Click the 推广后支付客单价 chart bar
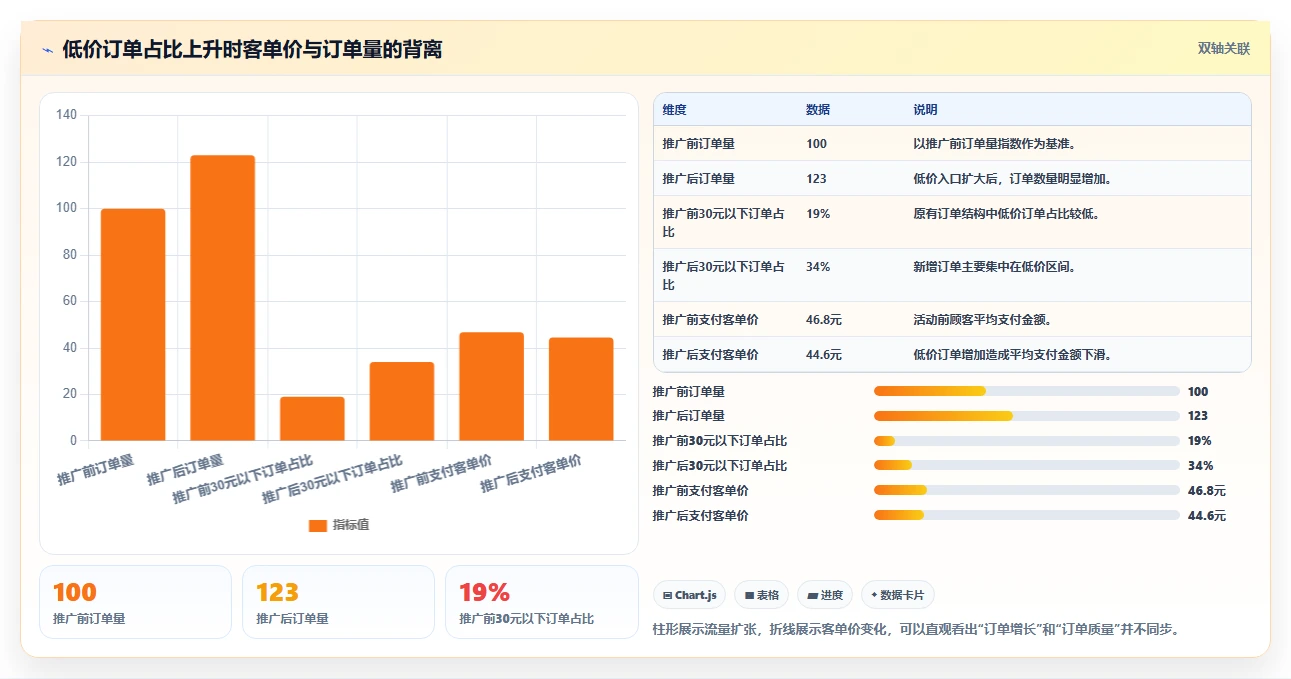1291x679 pixels. point(581,389)
